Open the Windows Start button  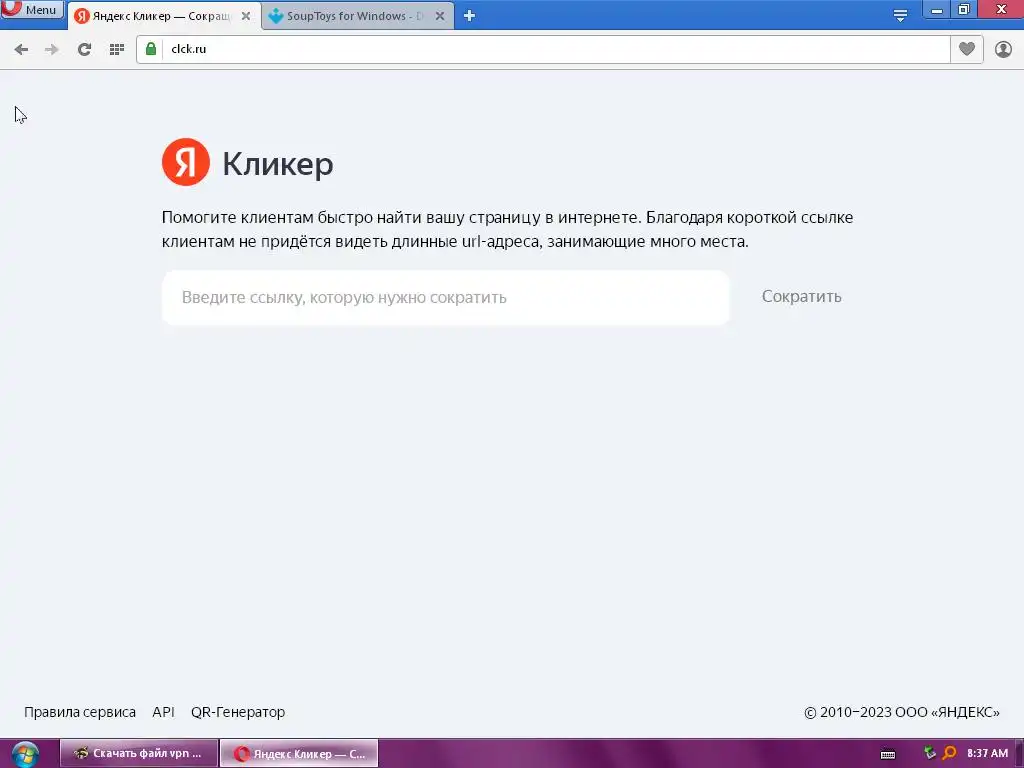coord(25,754)
